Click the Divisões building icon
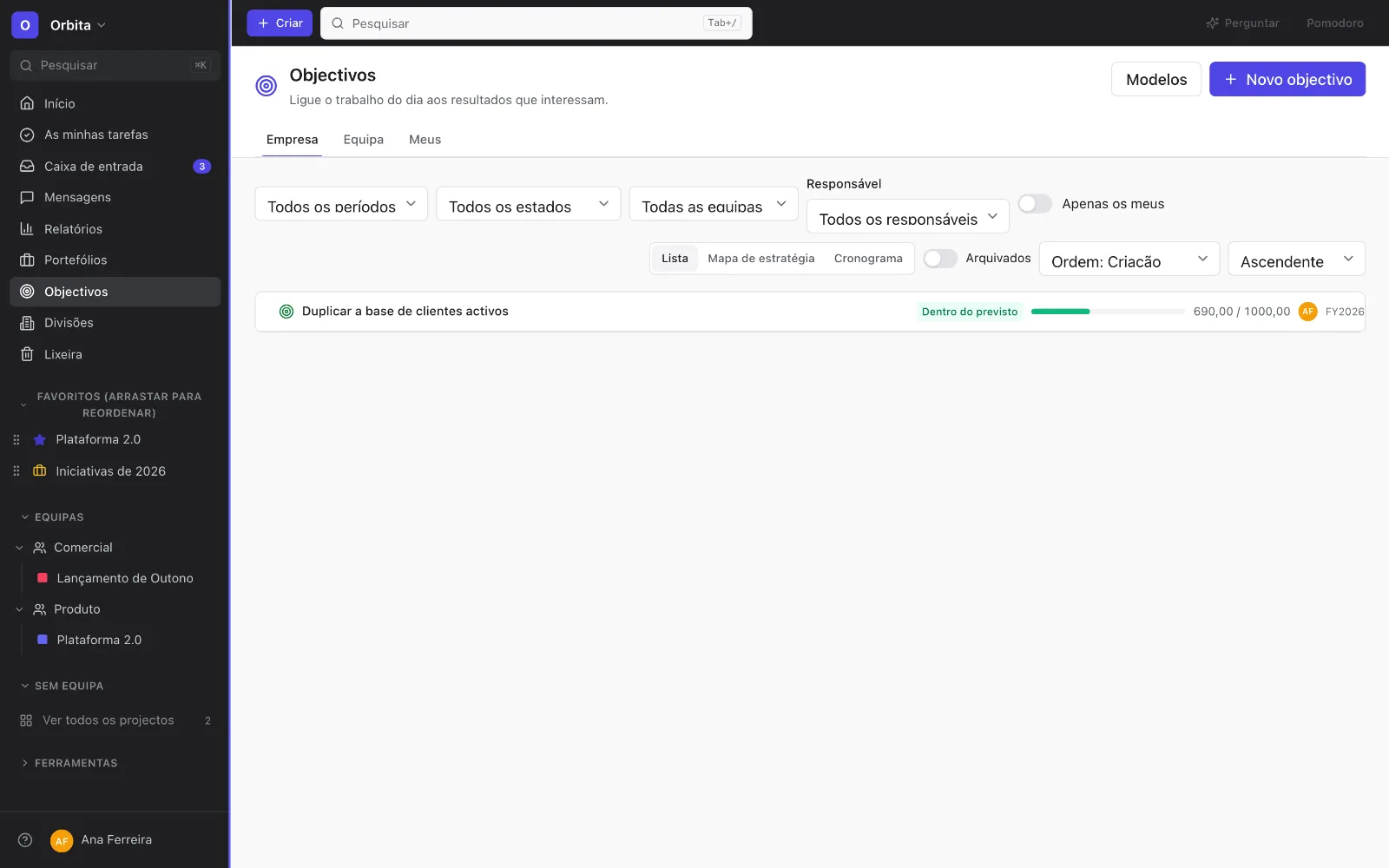This screenshot has width=1389, height=868. tap(27, 323)
